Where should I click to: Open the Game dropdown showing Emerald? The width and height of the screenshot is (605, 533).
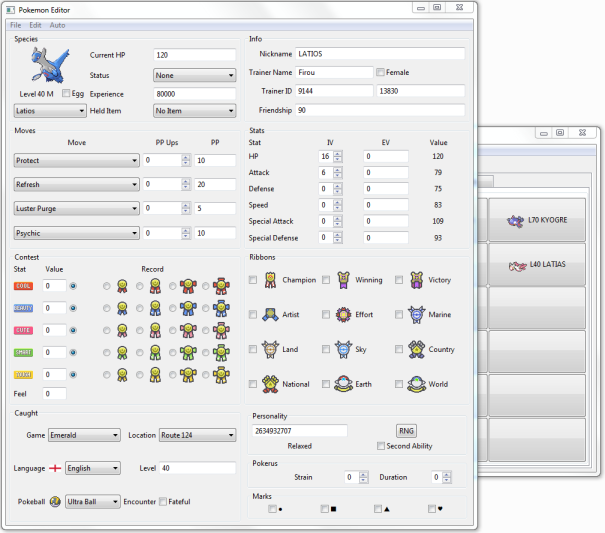click(x=84, y=435)
